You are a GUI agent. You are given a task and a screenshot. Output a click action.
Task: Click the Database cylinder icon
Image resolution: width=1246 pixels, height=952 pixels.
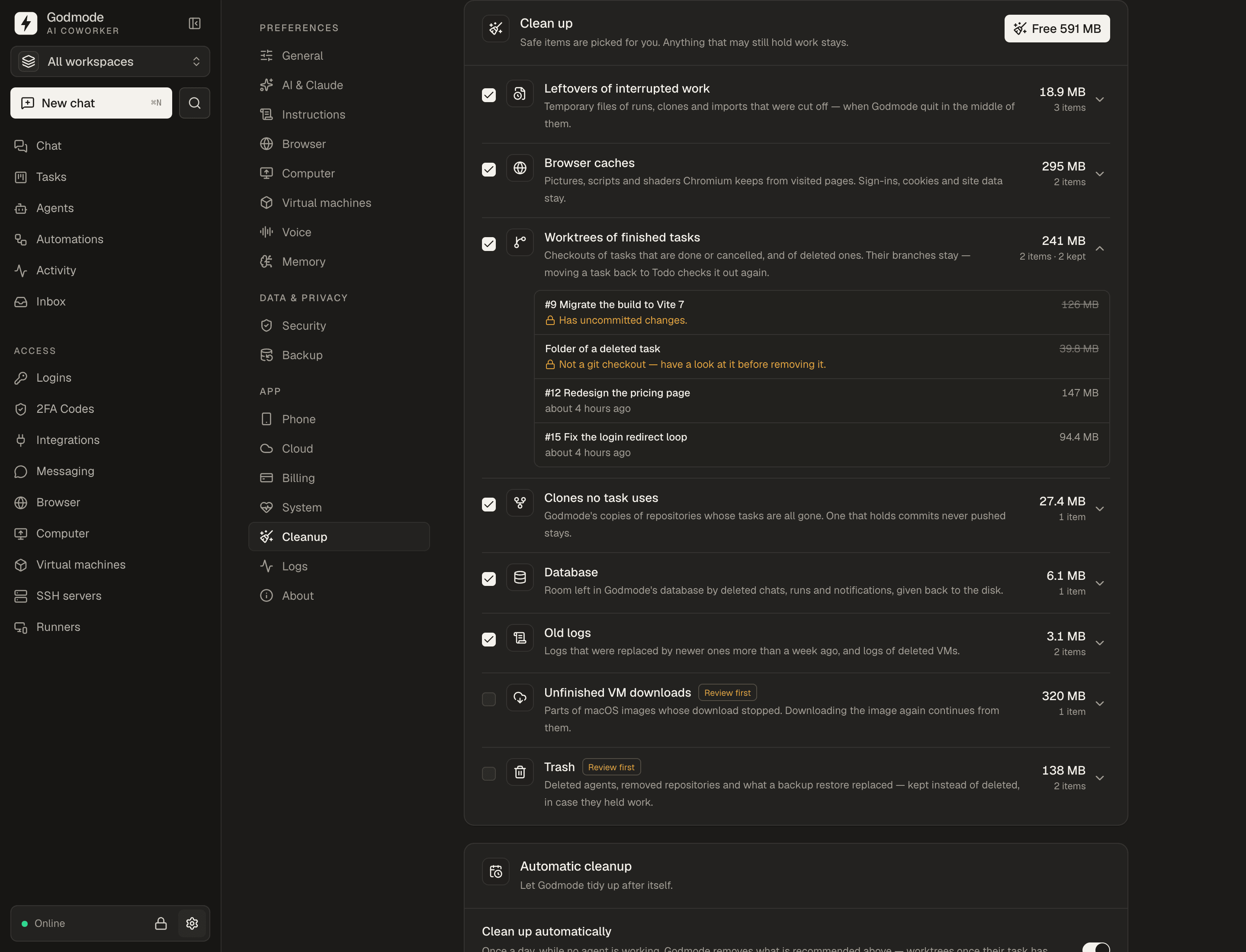(520, 577)
